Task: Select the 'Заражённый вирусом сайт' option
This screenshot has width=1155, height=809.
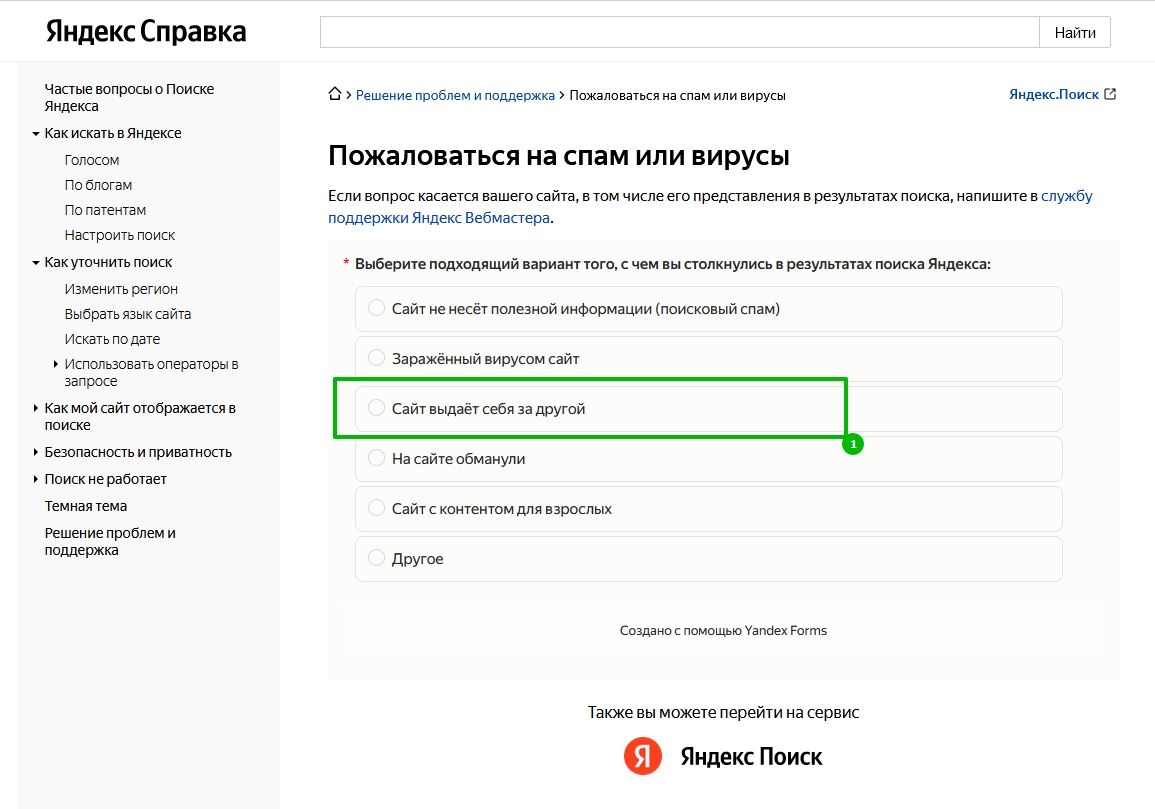Action: pyautogui.click(x=377, y=358)
